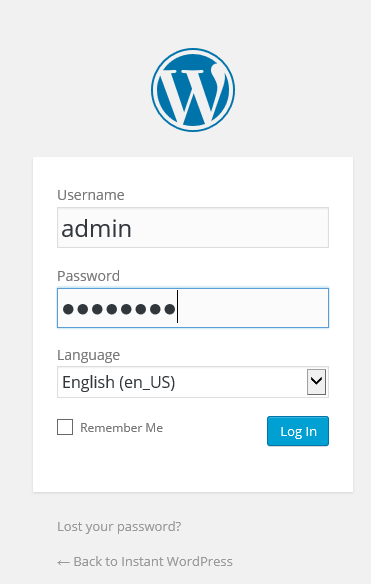371x584 pixels.
Task: Submit with the Log In button
Action: tap(298, 431)
